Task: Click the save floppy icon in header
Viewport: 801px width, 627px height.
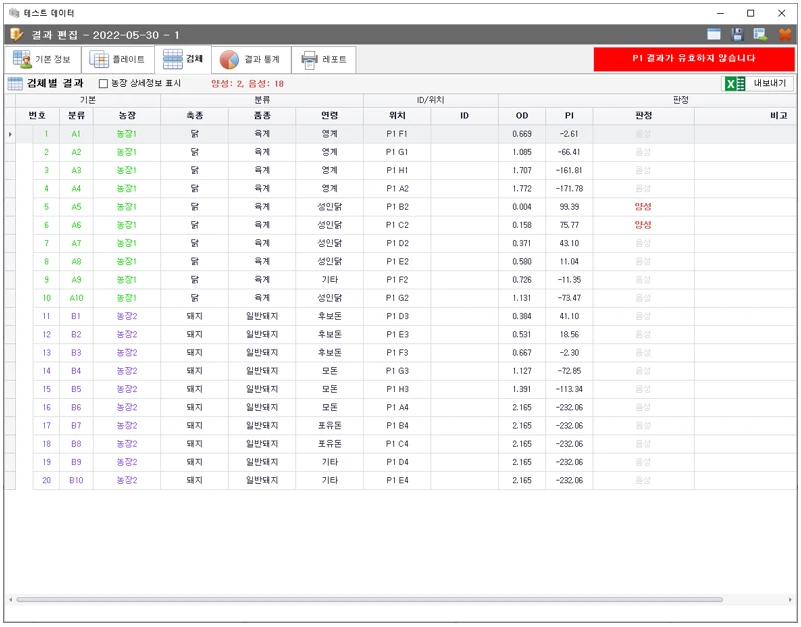Action: click(x=737, y=35)
